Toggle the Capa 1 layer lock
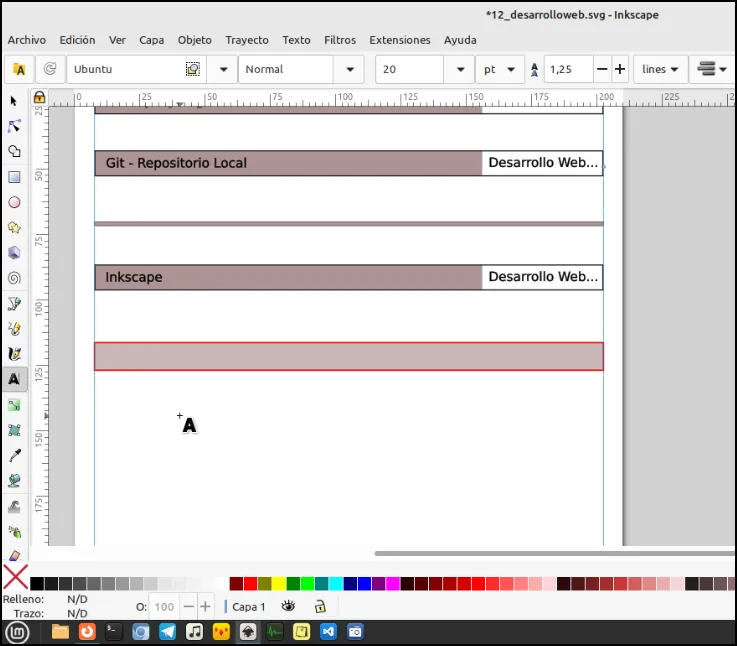 click(320, 607)
